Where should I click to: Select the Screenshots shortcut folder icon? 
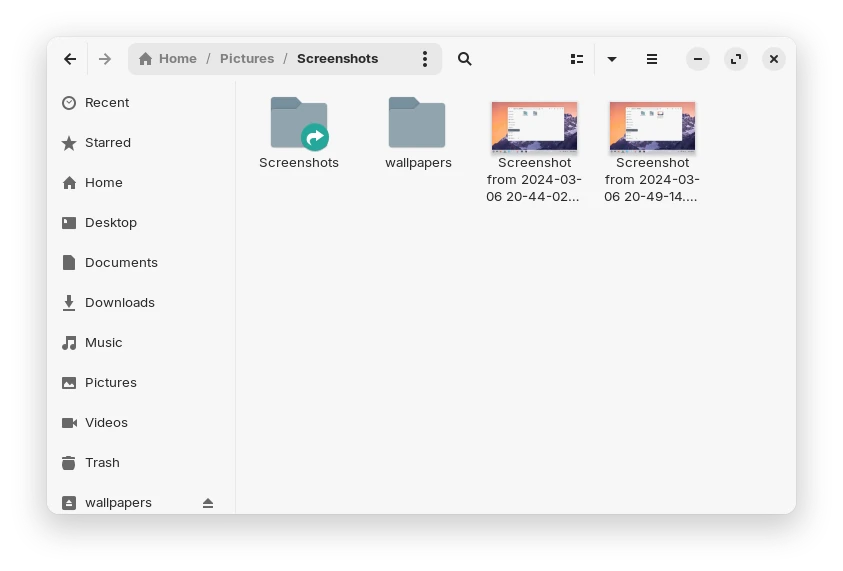[x=299, y=123]
